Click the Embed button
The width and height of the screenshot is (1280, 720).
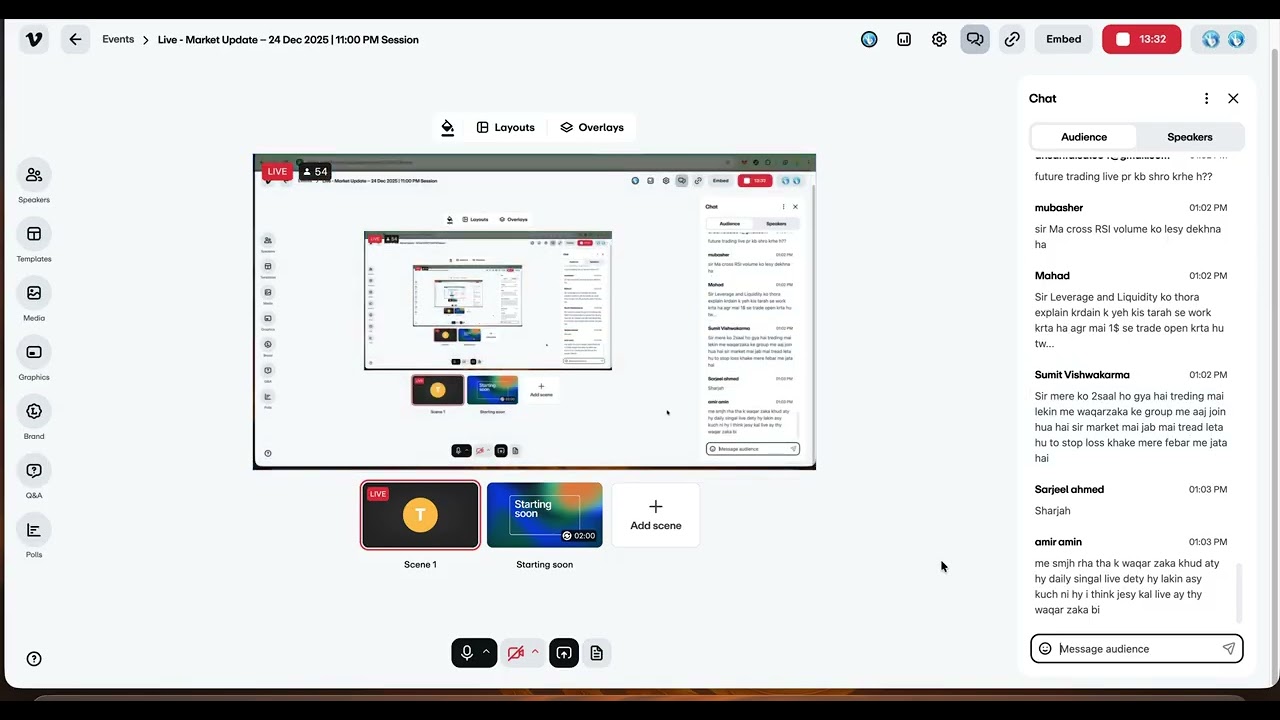tap(1064, 40)
